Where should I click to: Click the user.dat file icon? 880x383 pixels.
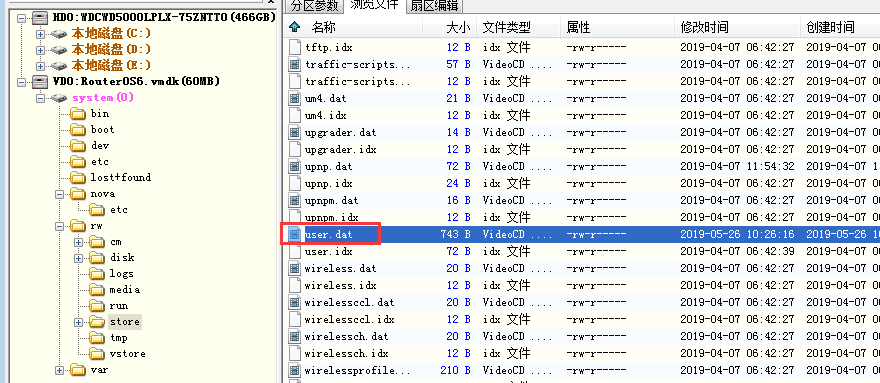tap(295, 234)
